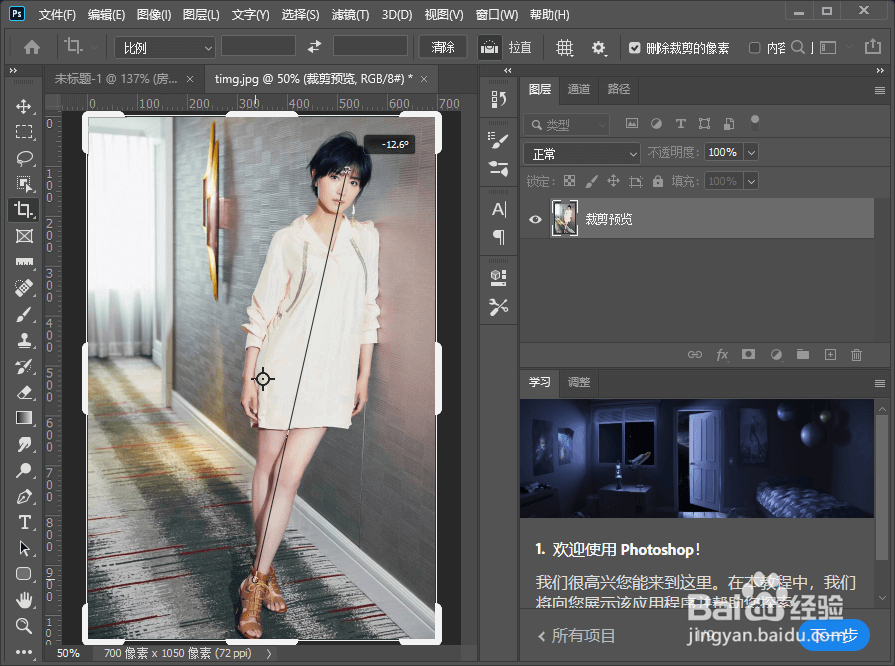Open the History panel icon
895x666 pixels.
[498, 99]
